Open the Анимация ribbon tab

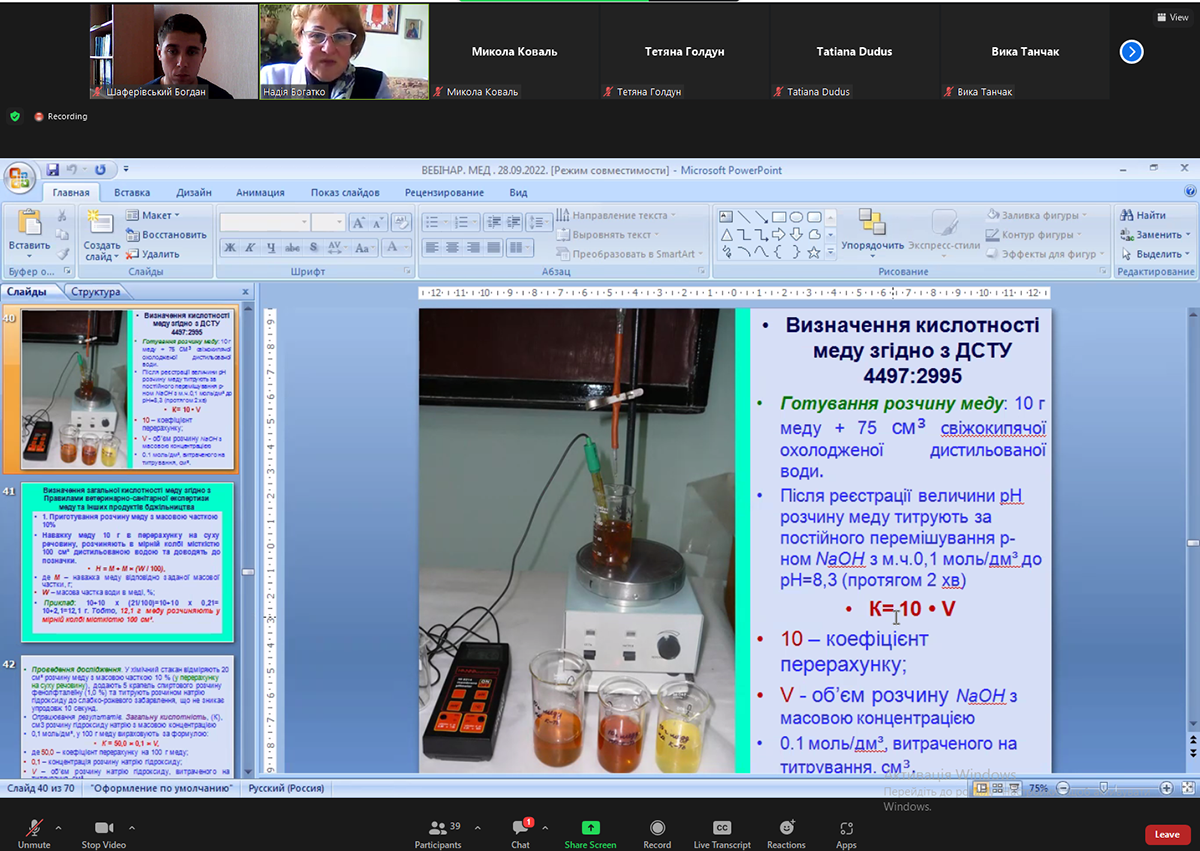[x=260, y=192]
